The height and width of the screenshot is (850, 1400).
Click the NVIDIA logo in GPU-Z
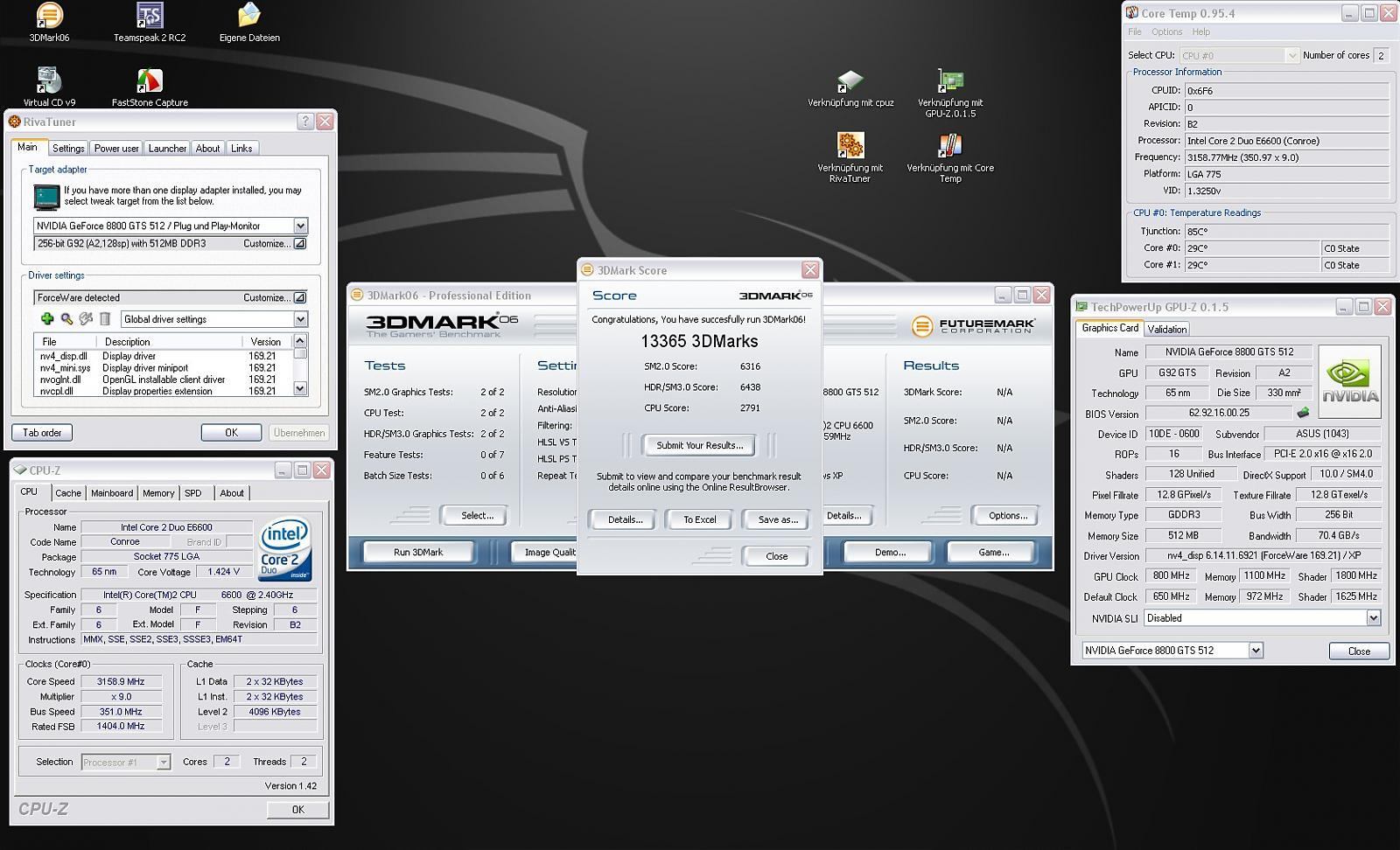(1349, 381)
